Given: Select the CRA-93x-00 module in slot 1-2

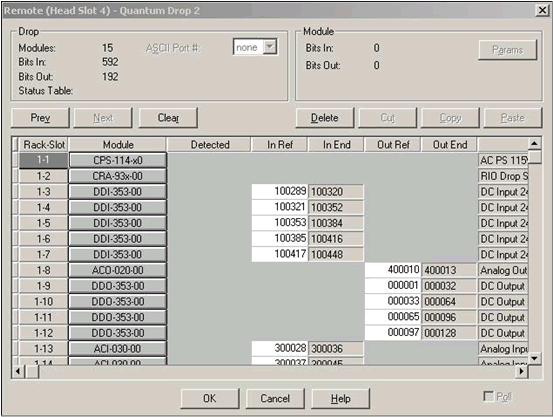Looking at the screenshot, I should pyautogui.click(x=118, y=176).
